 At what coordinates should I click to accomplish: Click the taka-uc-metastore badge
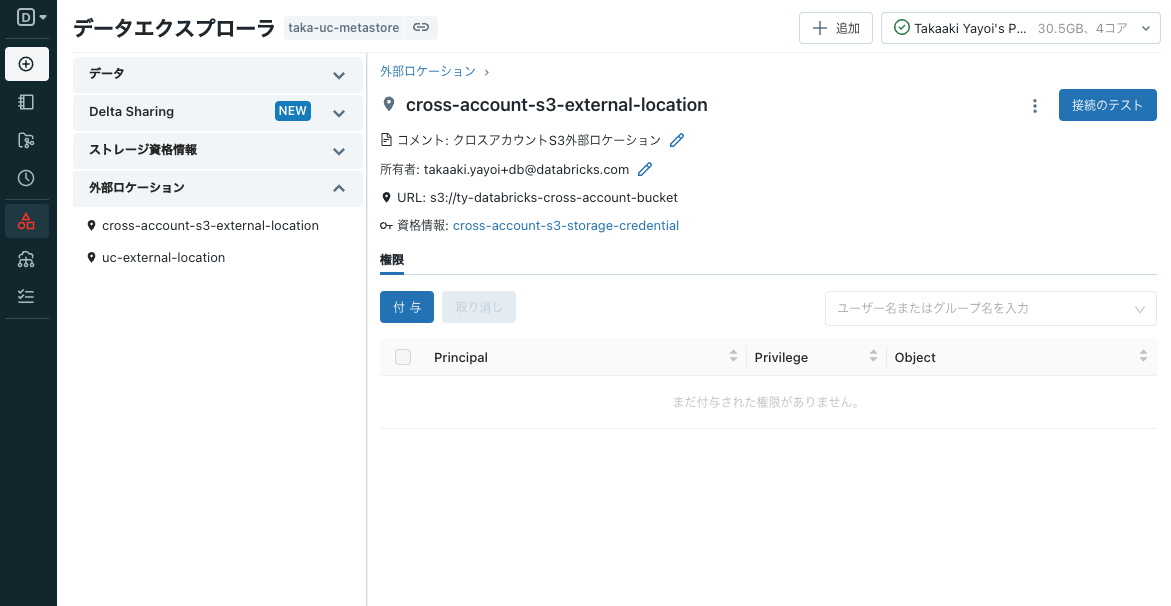point(344,28)
